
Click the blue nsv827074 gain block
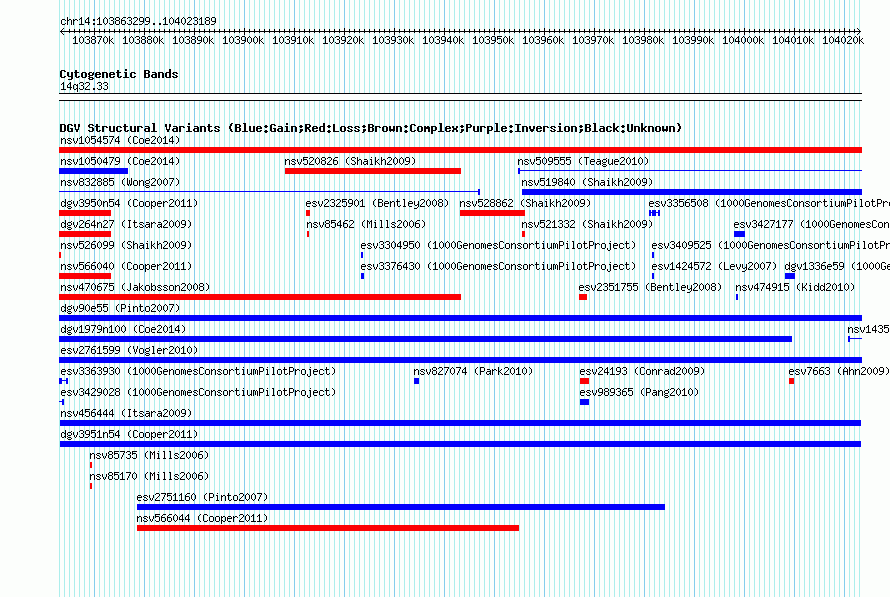tap(417, 381)
